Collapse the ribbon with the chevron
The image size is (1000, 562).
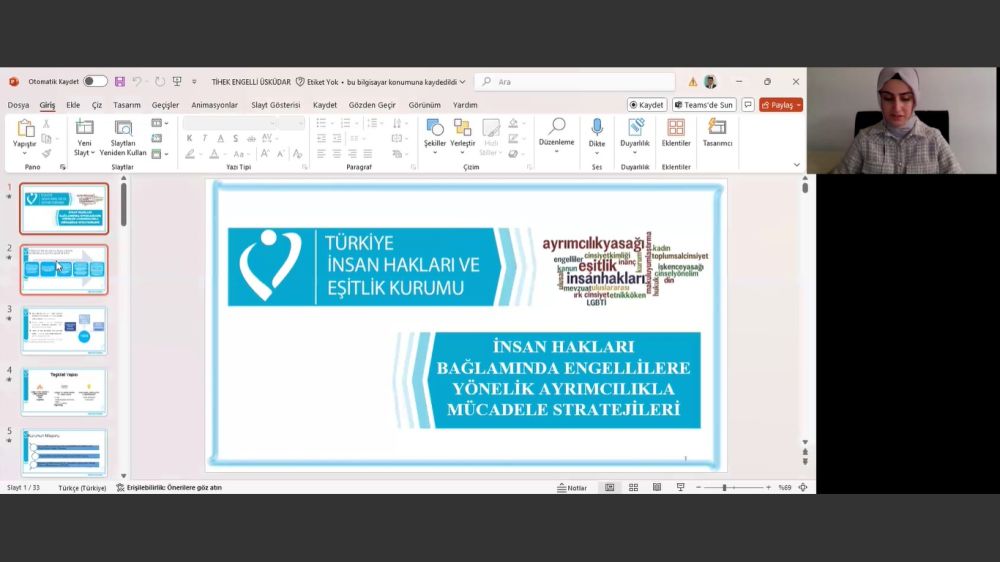click(797, 165)
